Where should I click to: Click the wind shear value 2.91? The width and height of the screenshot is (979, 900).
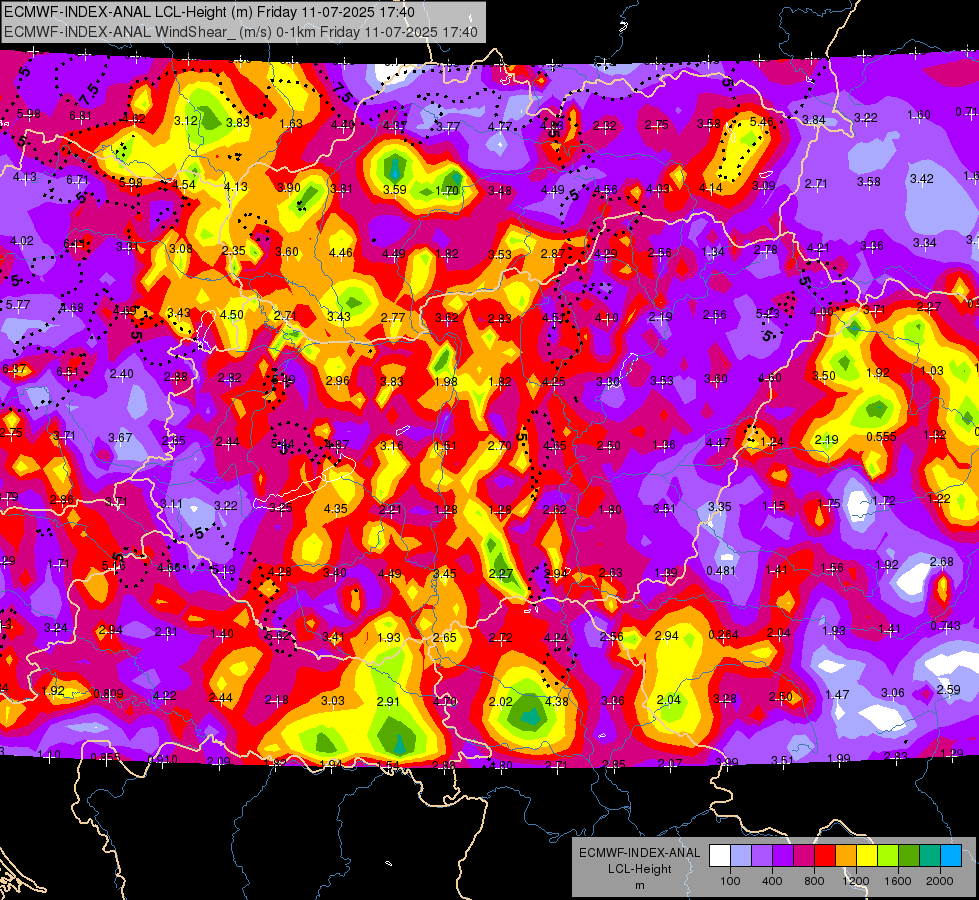[x=388, y=701]
